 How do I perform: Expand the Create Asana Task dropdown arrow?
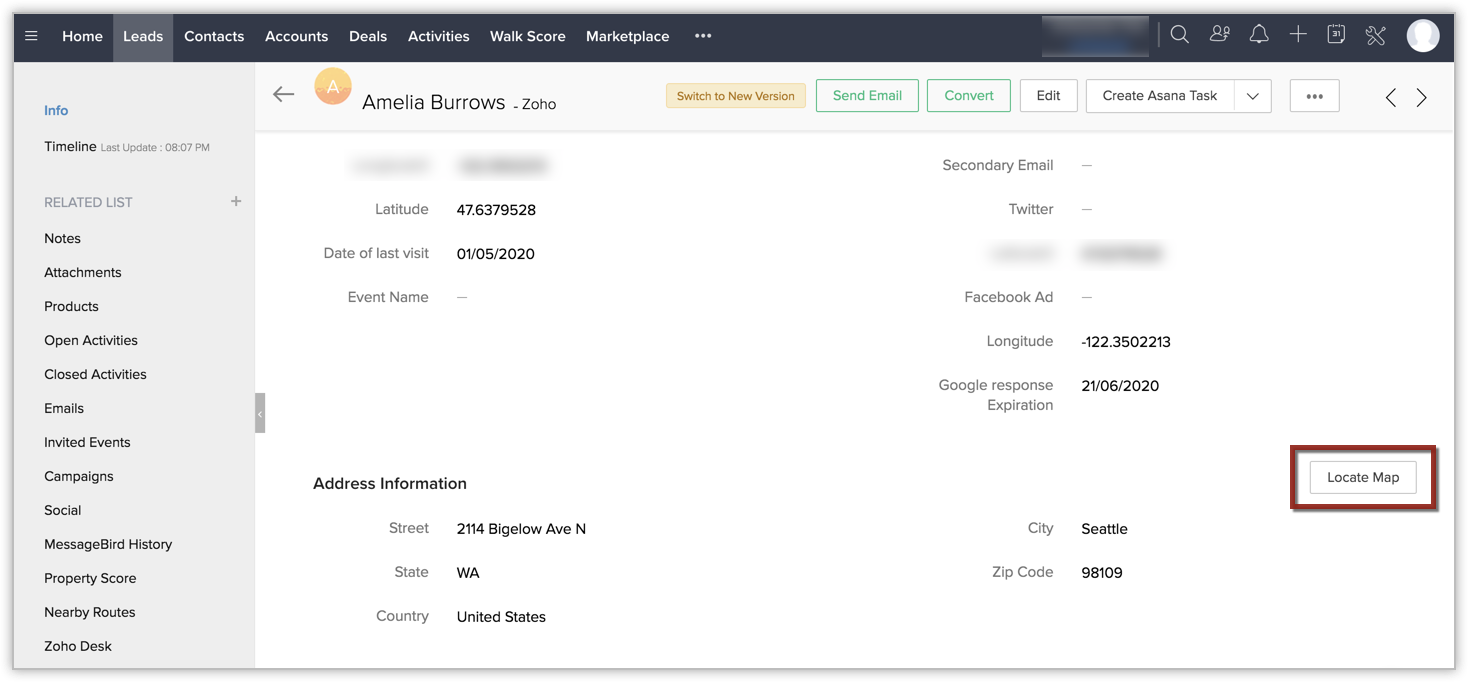[1253, 96]
